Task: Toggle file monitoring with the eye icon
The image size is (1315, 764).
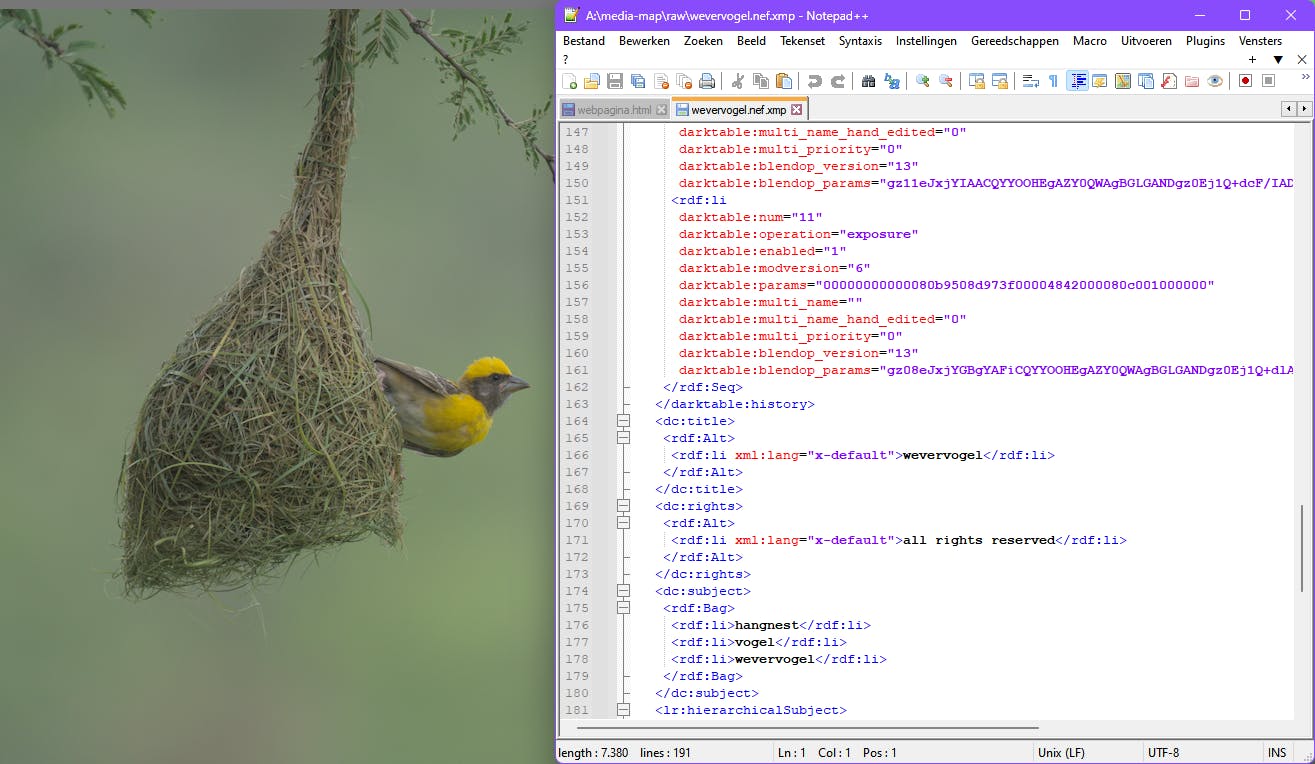Action: (x=1215, y=82)
